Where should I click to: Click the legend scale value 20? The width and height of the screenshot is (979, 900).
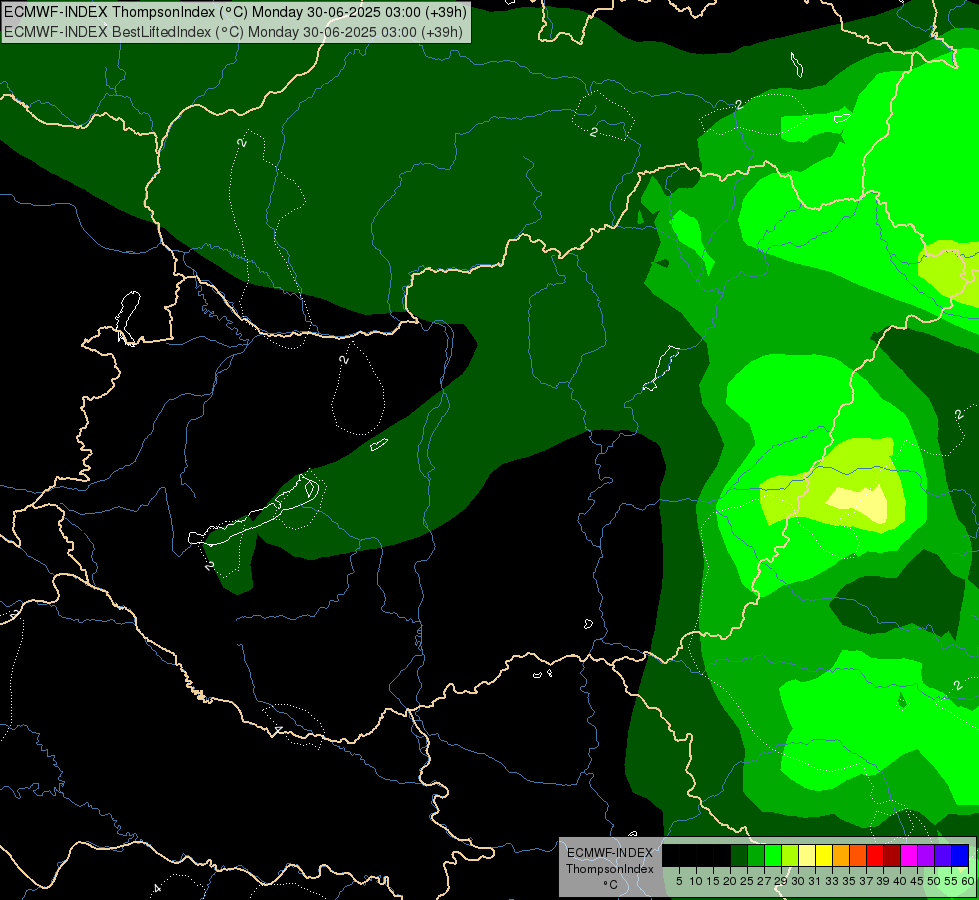point(730,881)
